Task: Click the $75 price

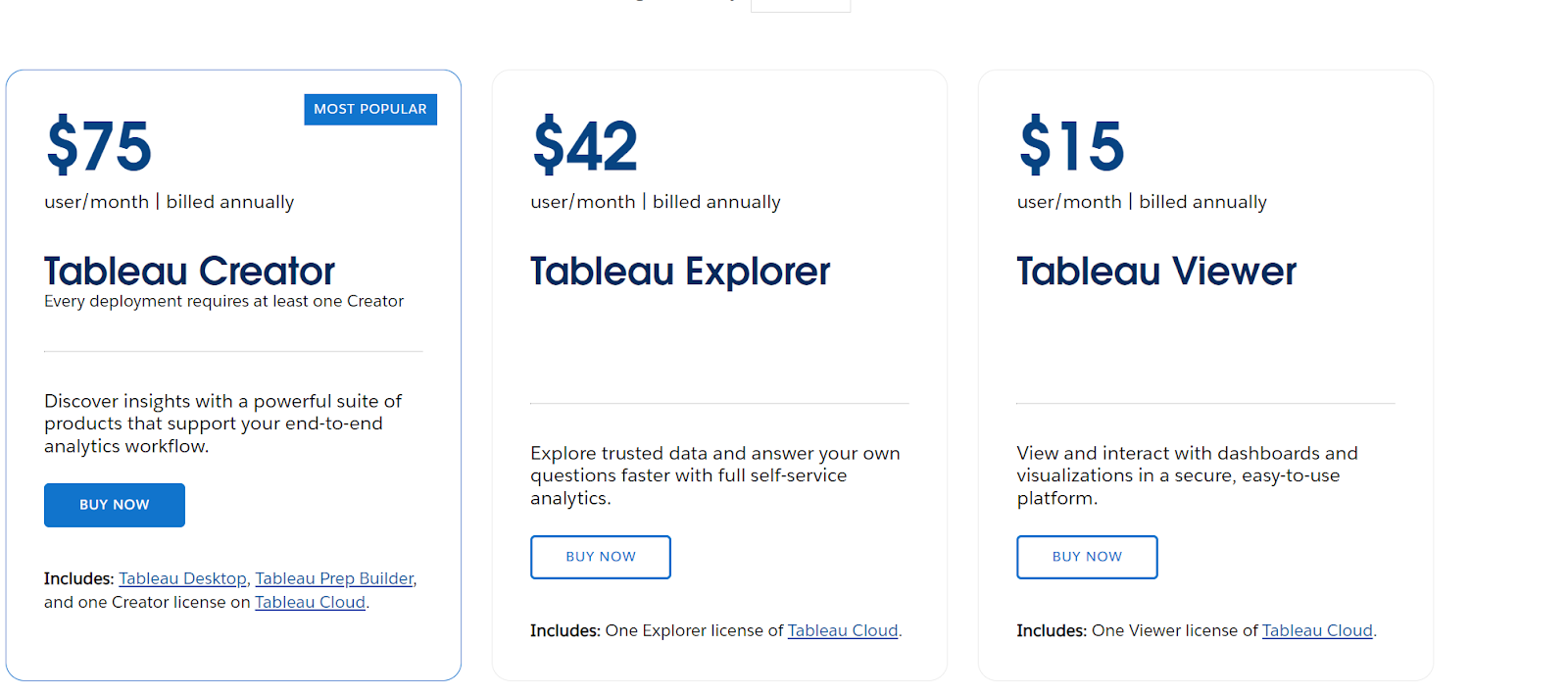Action: (x=99, y=145)
